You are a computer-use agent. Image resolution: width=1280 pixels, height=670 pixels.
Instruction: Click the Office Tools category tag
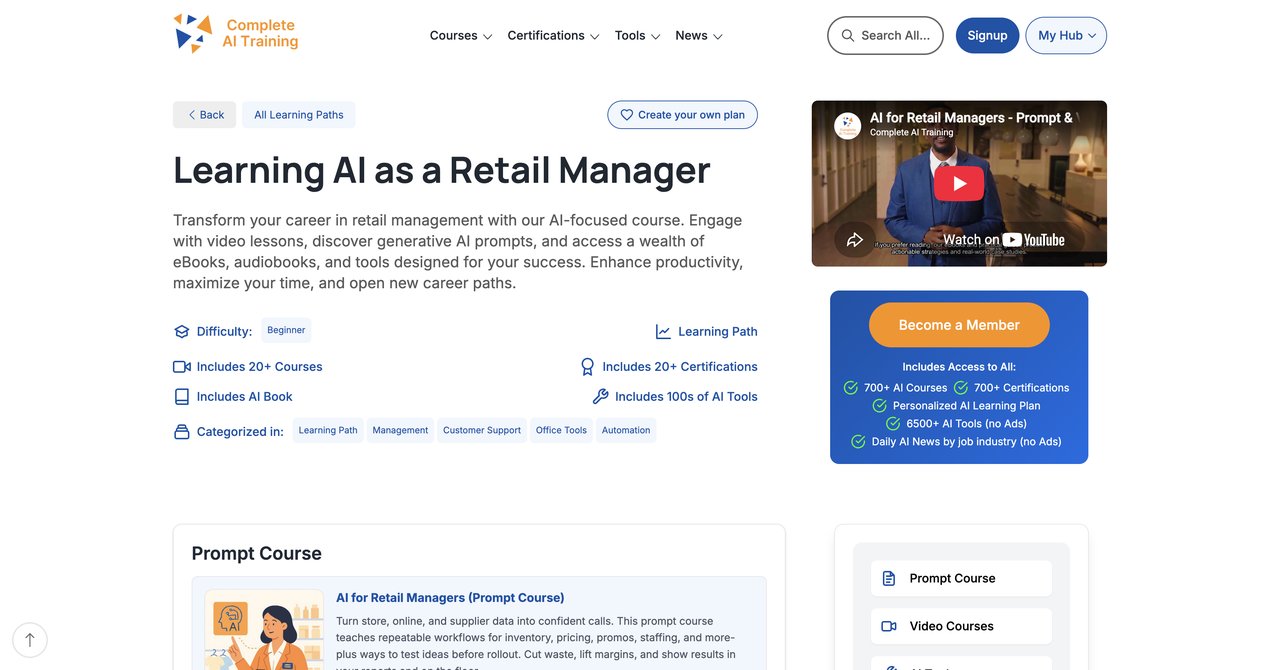[x=561, y=431]
